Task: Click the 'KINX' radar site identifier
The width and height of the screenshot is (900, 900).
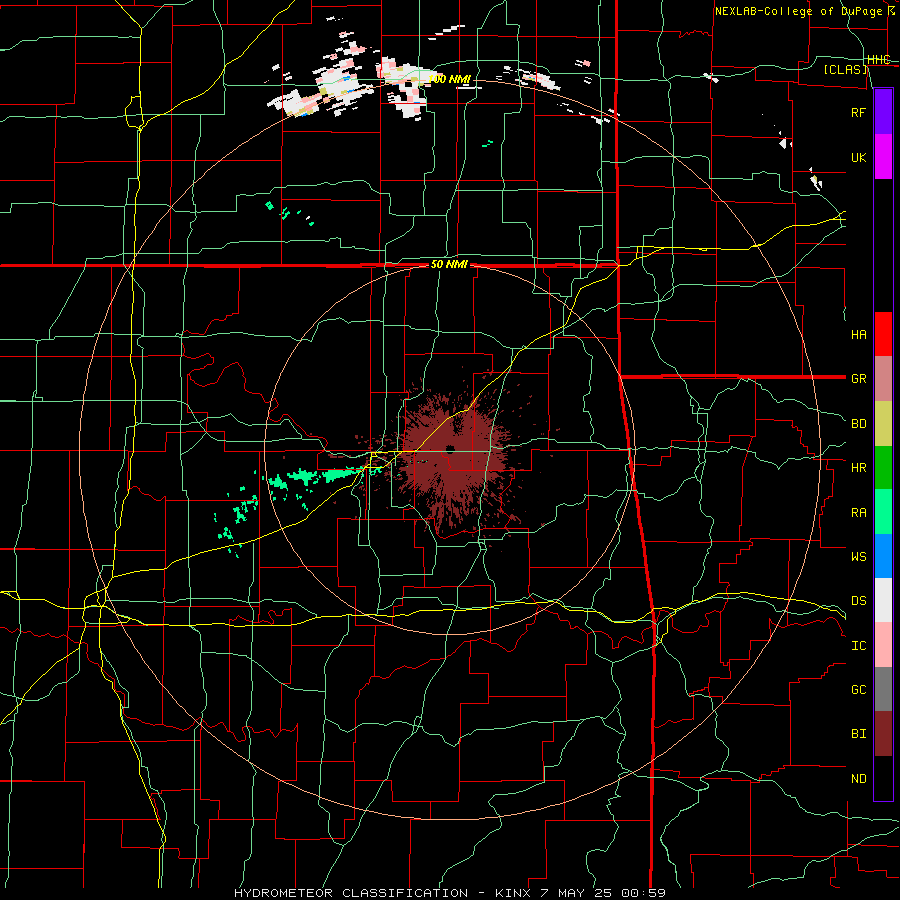Action: click(514, 893)
